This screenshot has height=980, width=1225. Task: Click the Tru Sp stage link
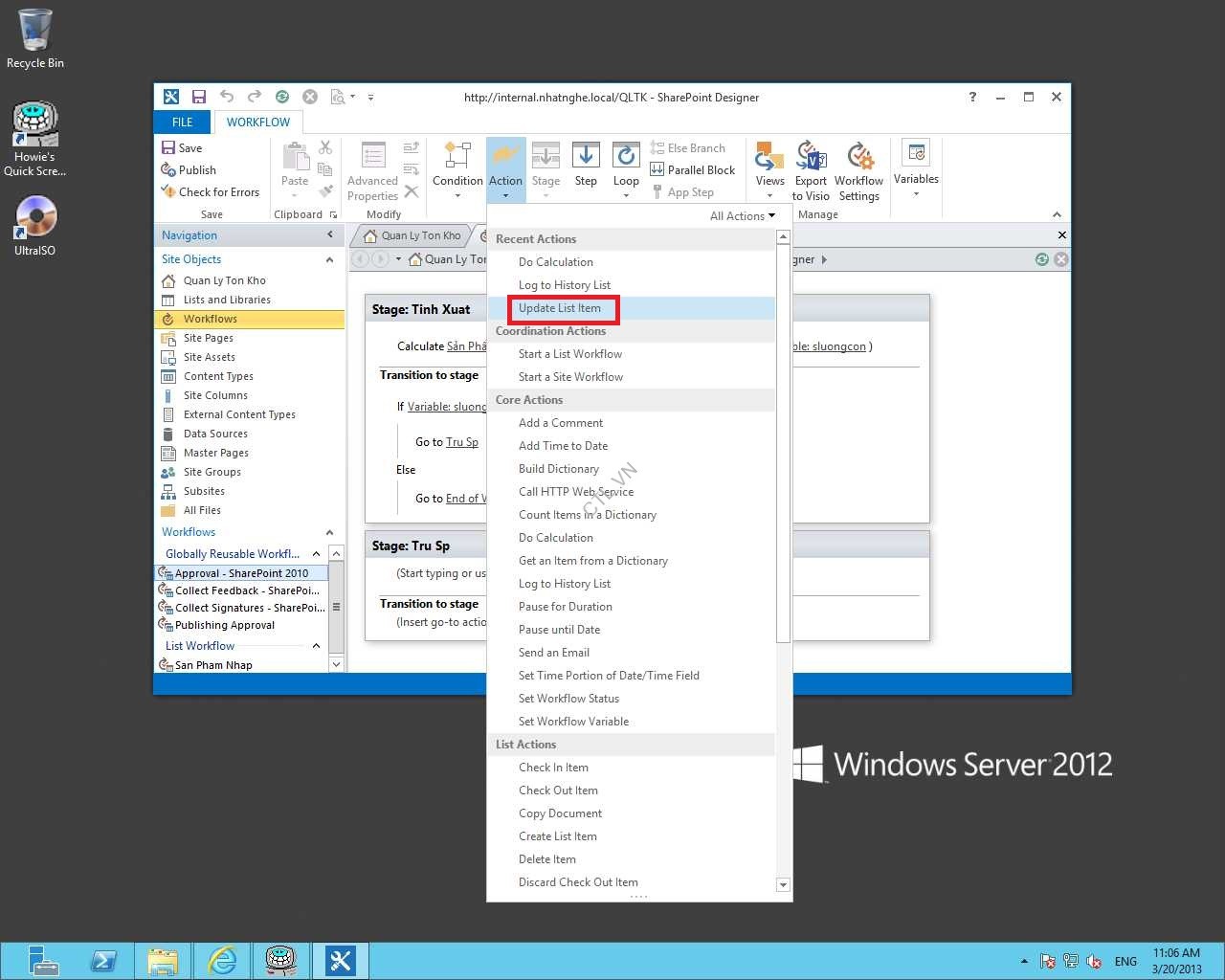tap(461, 442)
